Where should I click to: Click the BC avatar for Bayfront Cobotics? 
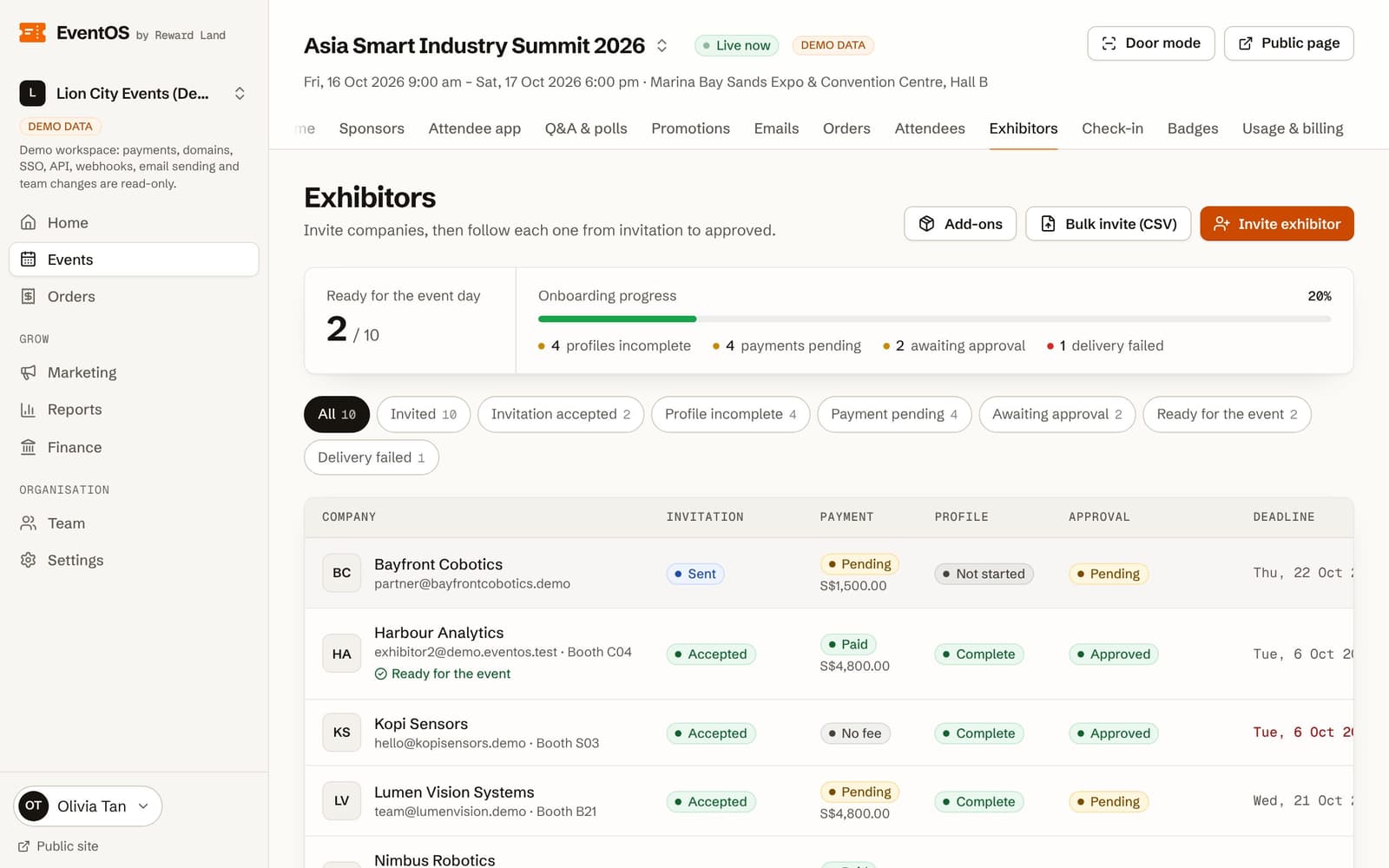[x=342, y=573]
